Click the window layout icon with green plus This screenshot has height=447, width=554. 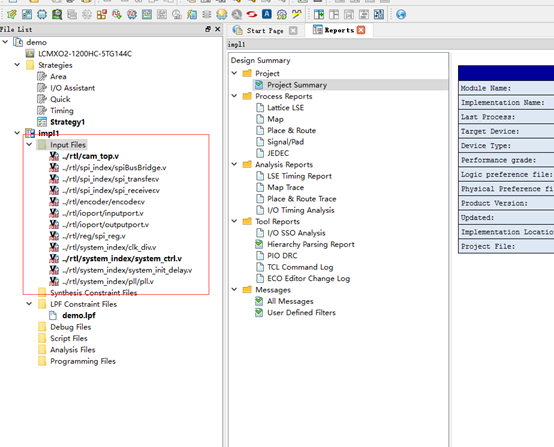[x=319, y=14]
